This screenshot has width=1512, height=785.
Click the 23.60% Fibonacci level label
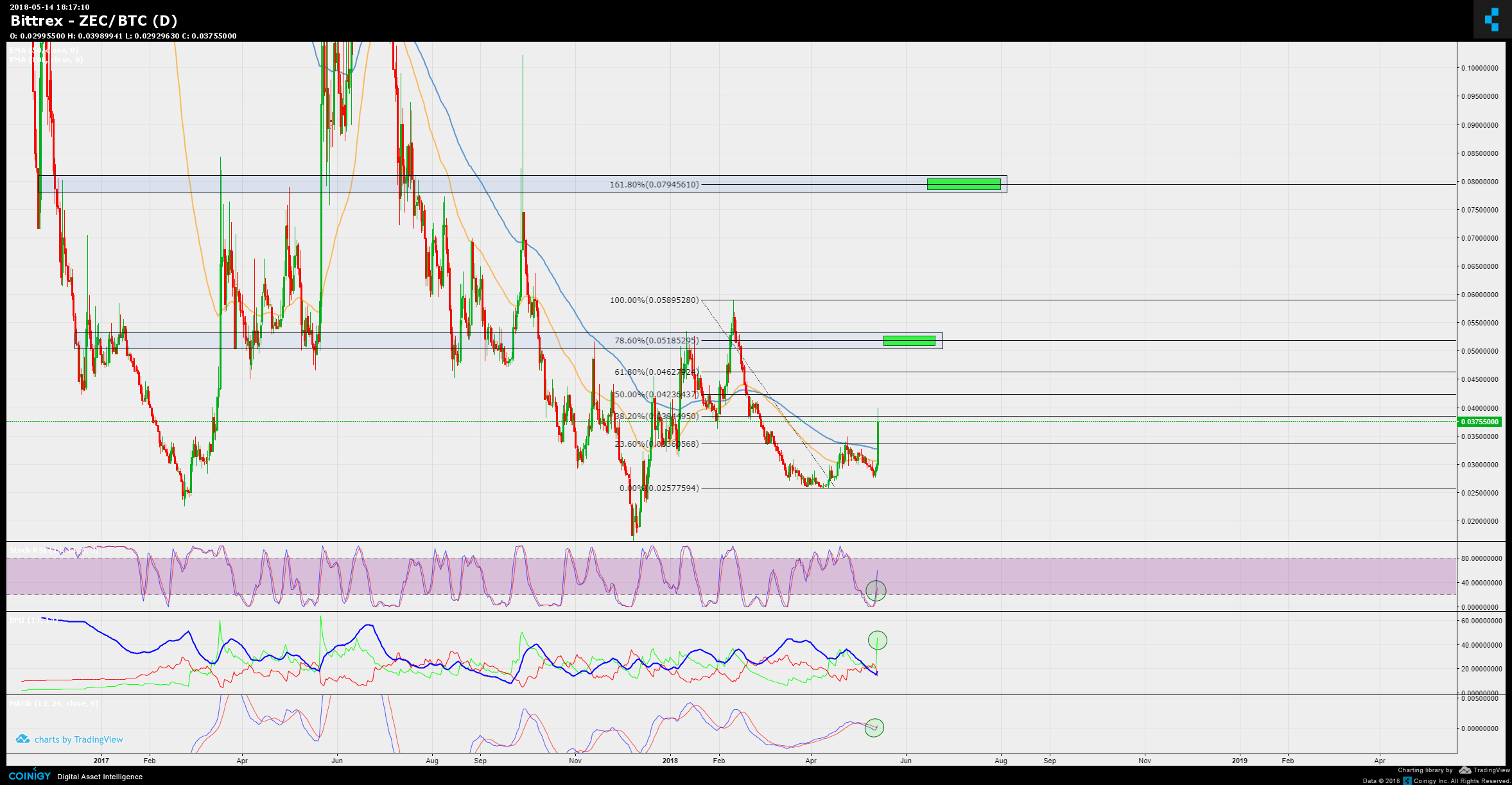[657, 444]
